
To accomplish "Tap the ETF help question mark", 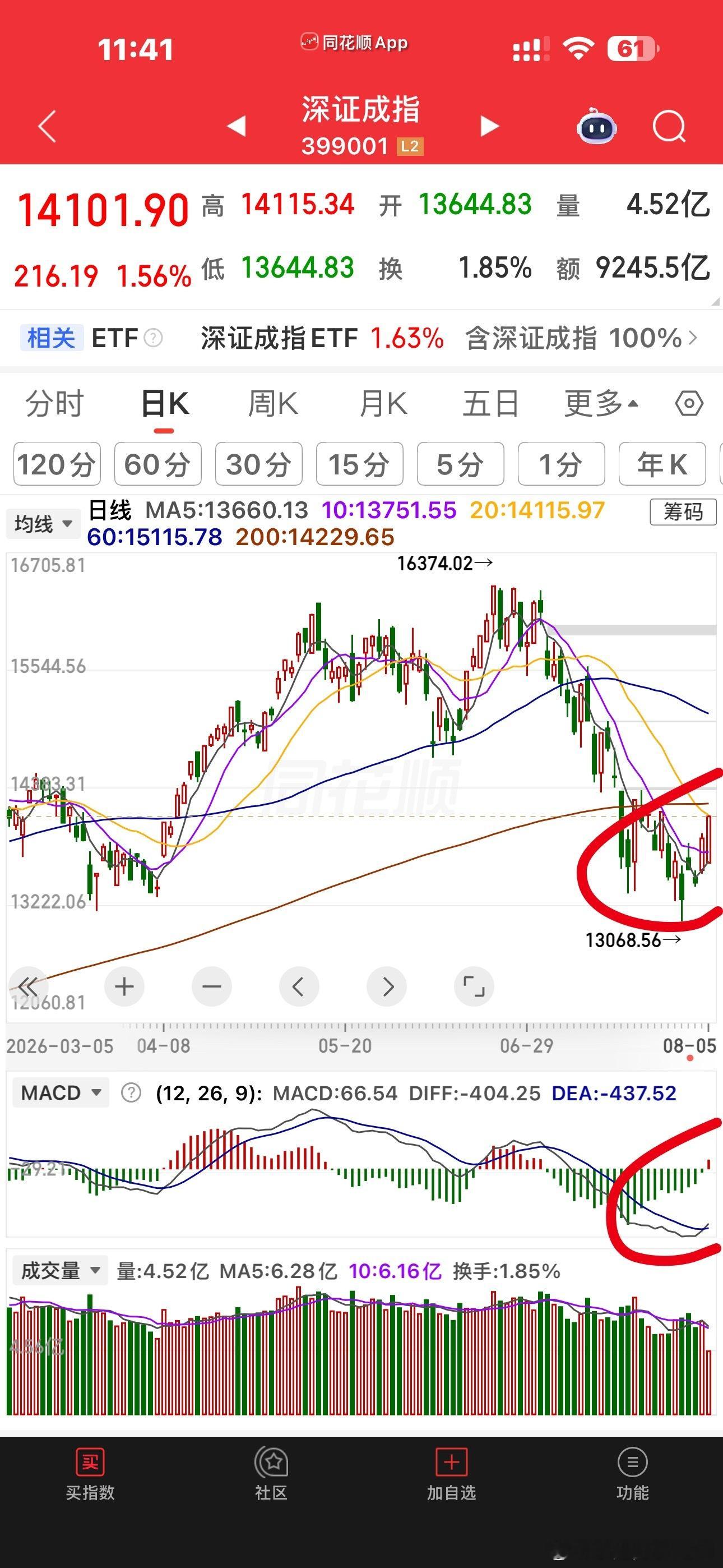I will [x=154, y=338].
